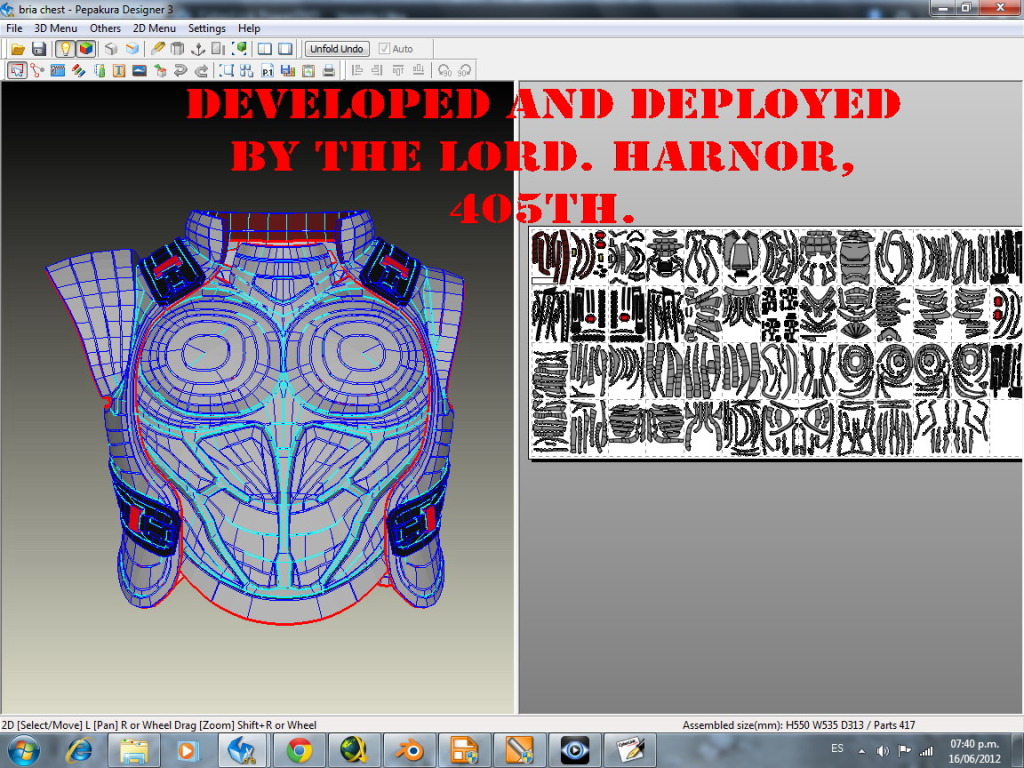Rotate clockwise with the right 90 icon
The height and width of the screenshot is (768, 1024).
[464, 71]
